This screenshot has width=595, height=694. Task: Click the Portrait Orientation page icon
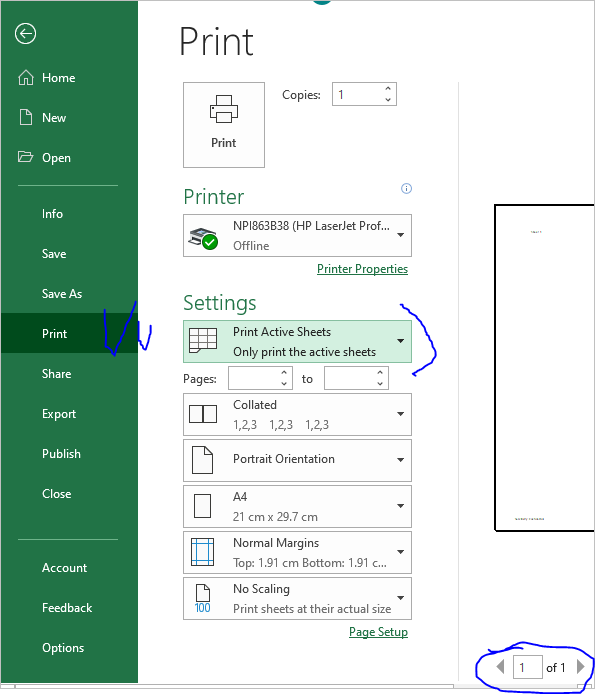click(202, 460)
